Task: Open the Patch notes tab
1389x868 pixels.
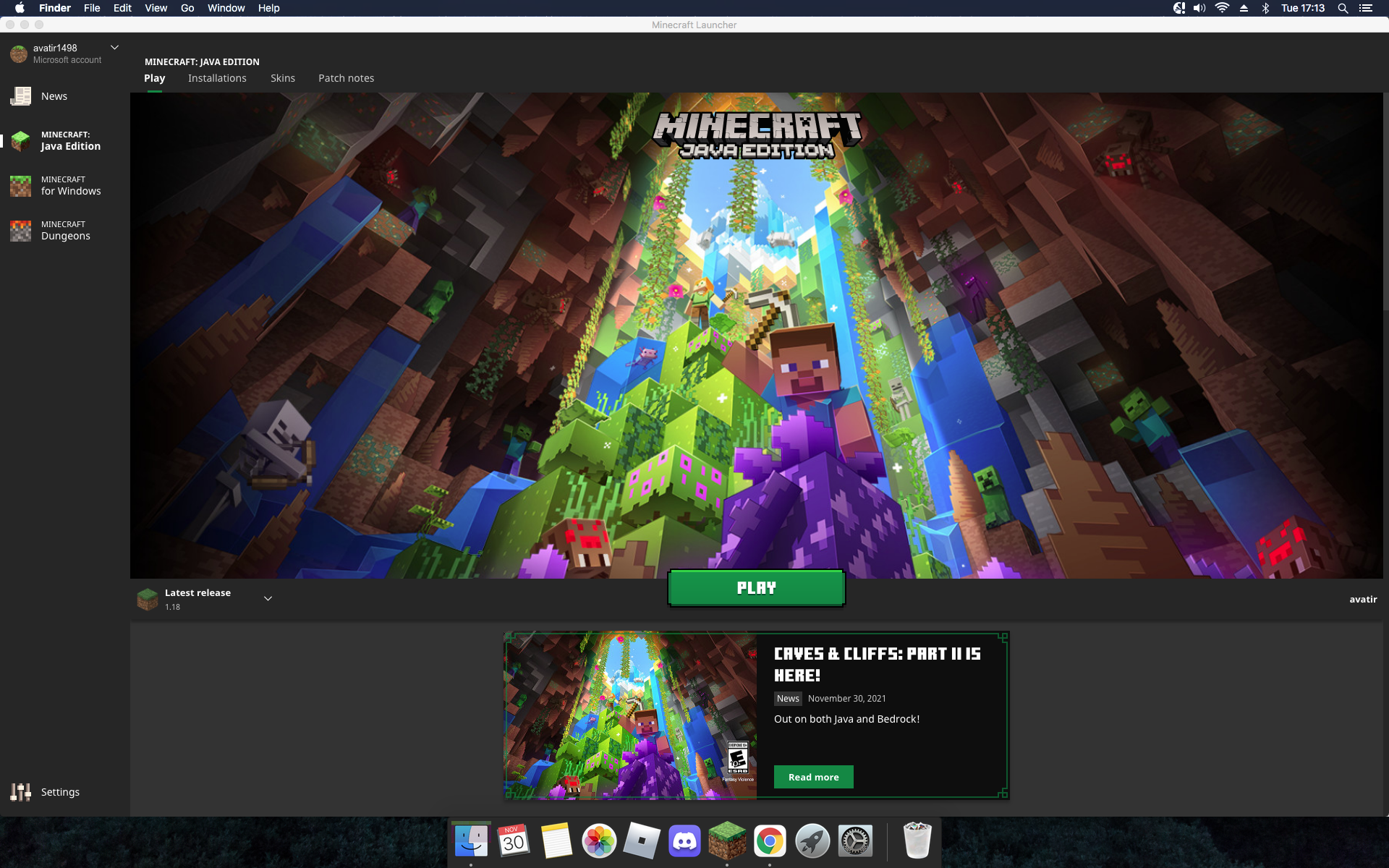Action: (x=346, y=78)
